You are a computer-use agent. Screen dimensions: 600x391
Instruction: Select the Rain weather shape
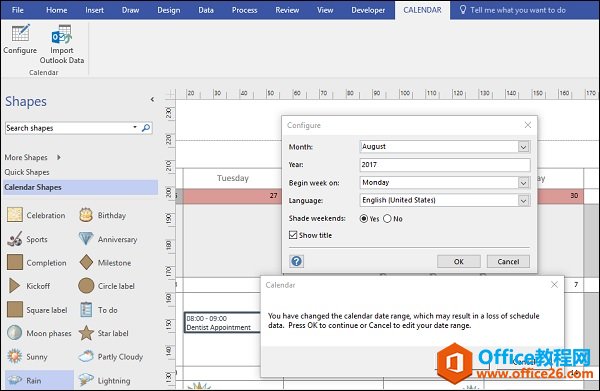[15, 380]
